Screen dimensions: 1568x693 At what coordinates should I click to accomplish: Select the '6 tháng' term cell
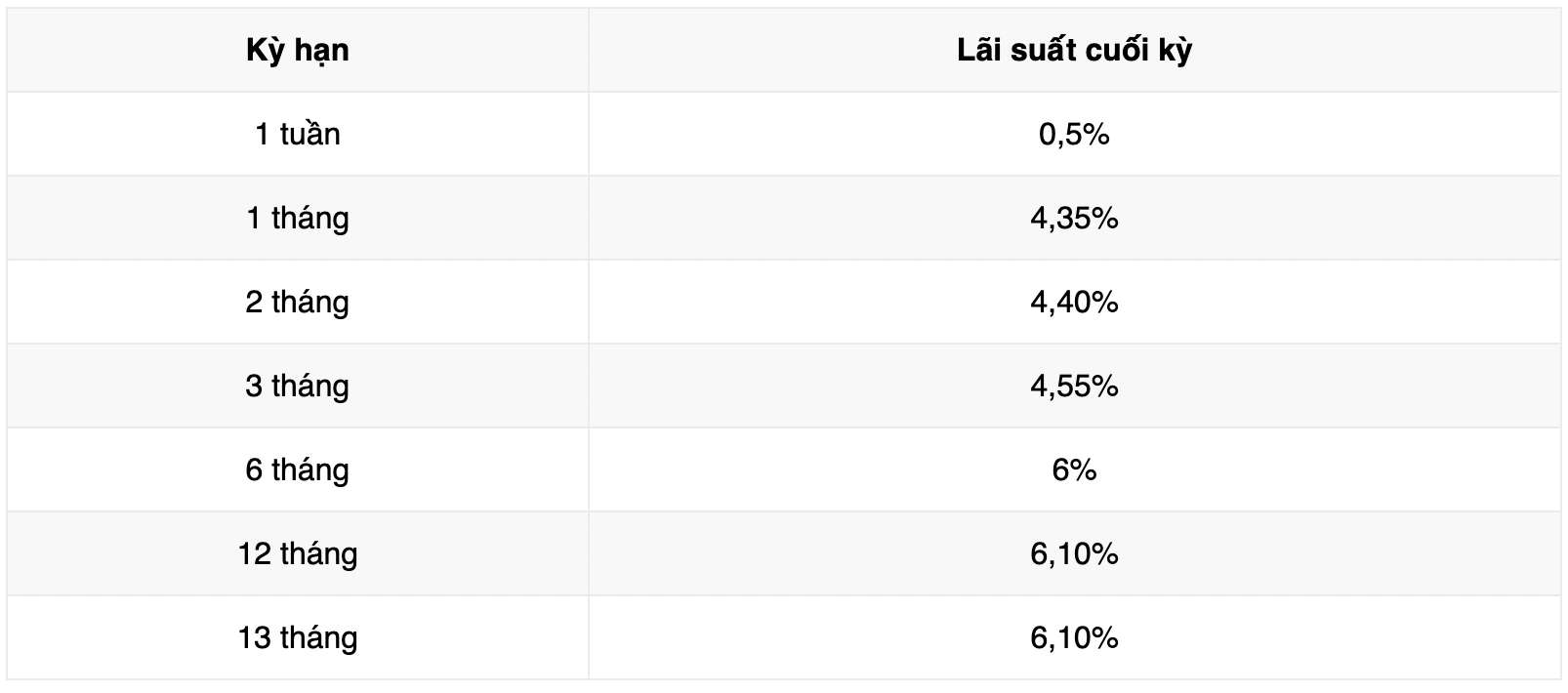pos(297,469)
